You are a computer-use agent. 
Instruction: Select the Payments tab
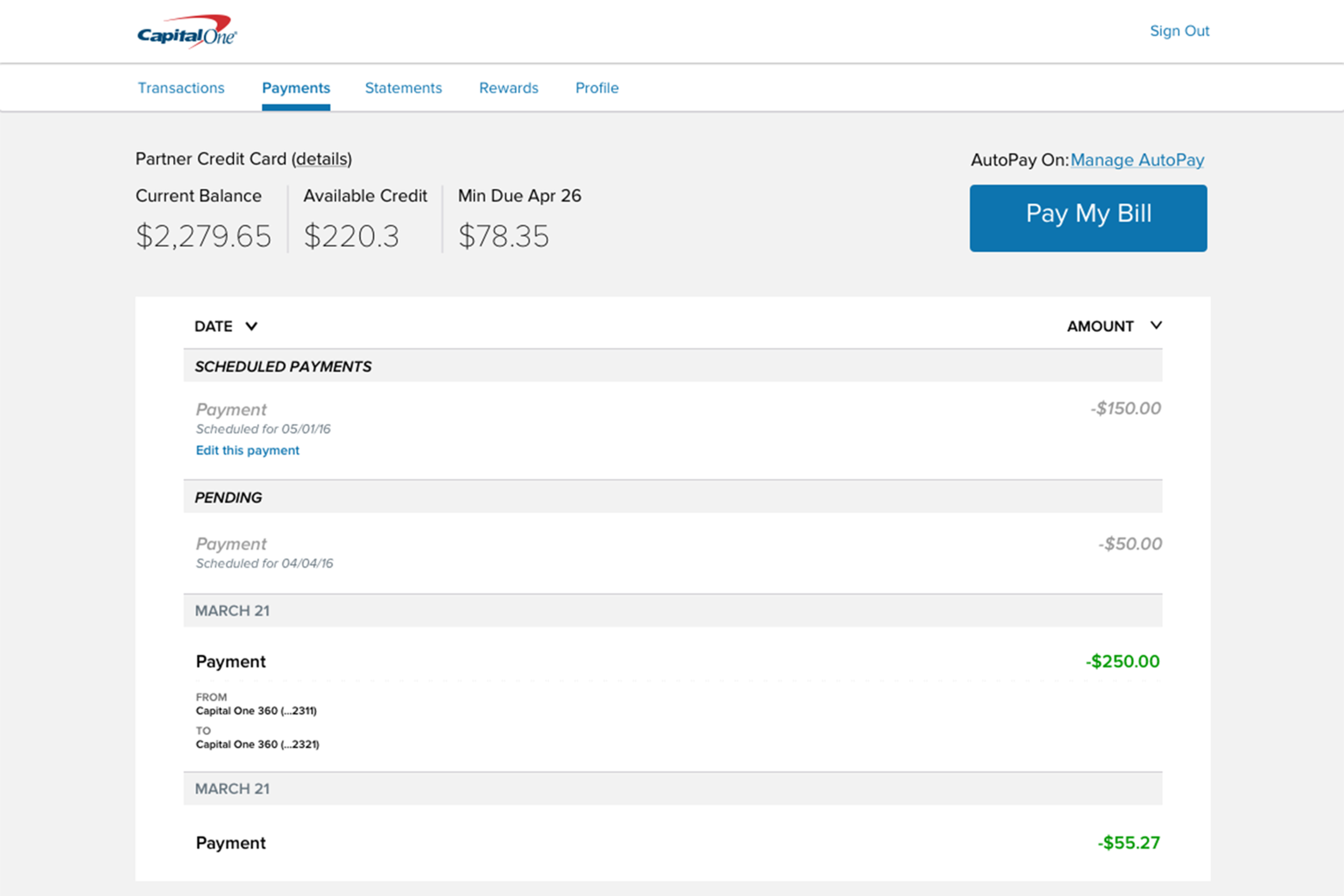[296, 88]
